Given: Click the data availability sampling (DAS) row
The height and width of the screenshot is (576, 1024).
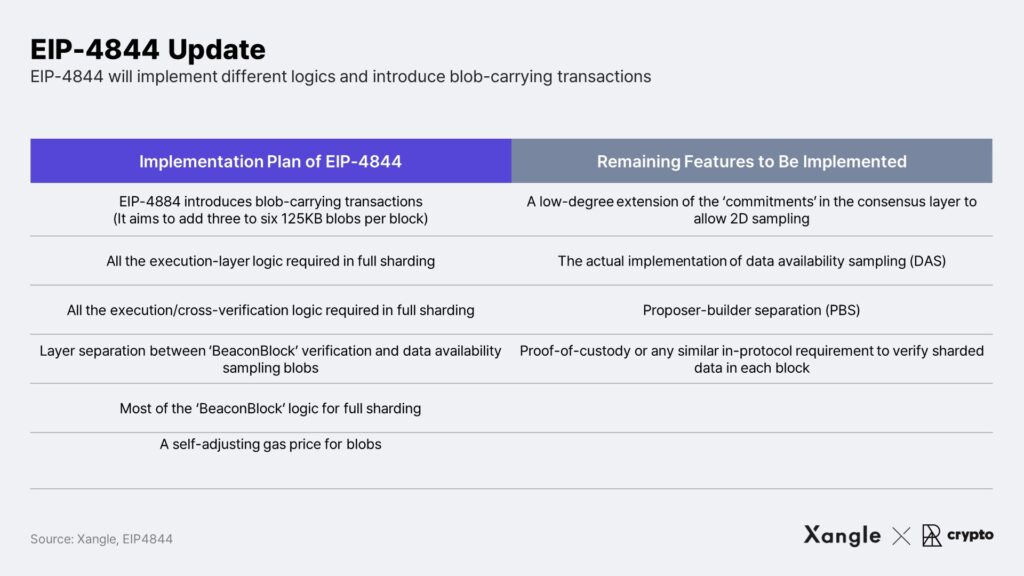Looking at the screenshot, I should (x=752, y=261).
